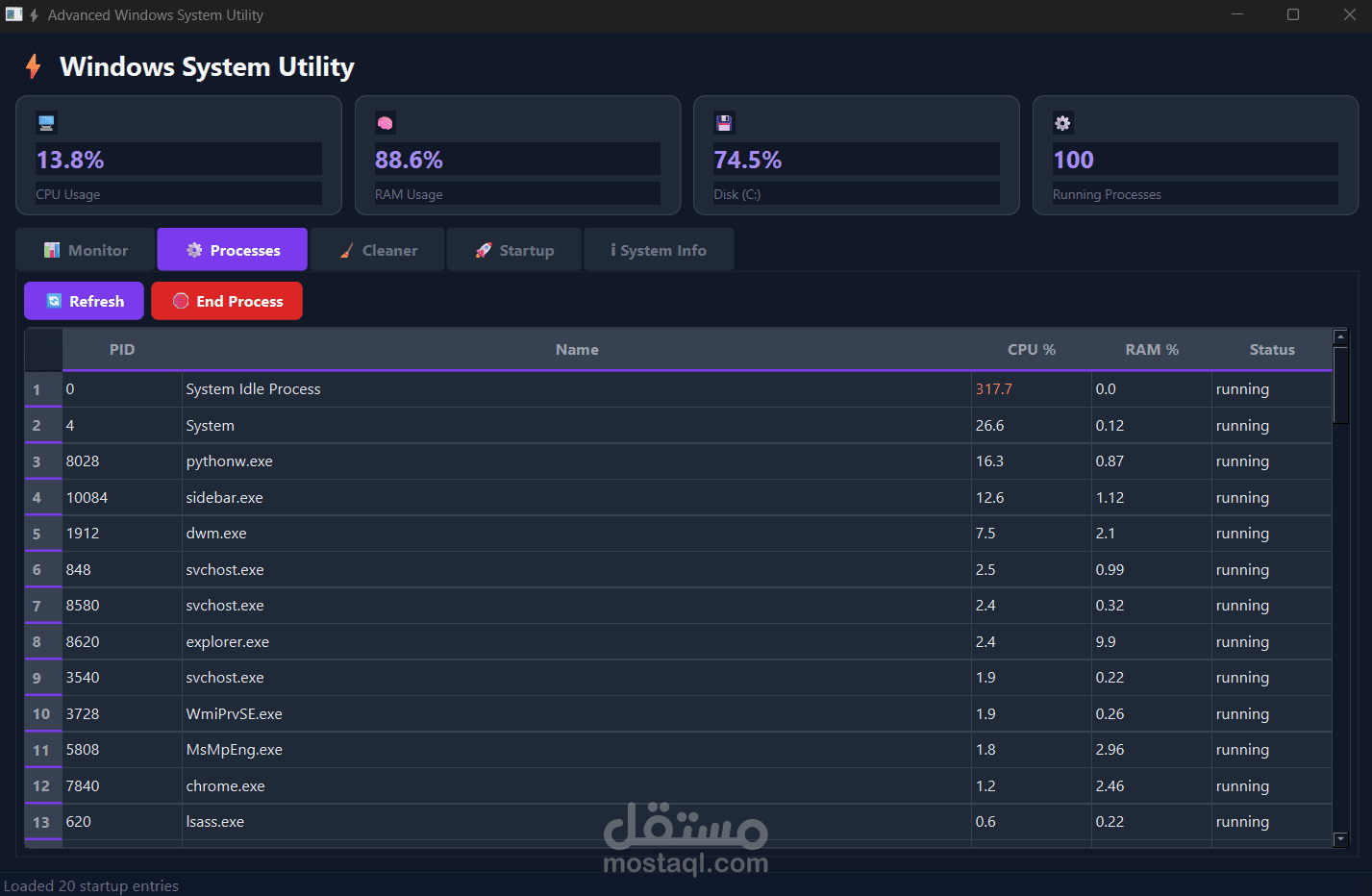Click the gear icon in Running Processes card

(1062, 122)
